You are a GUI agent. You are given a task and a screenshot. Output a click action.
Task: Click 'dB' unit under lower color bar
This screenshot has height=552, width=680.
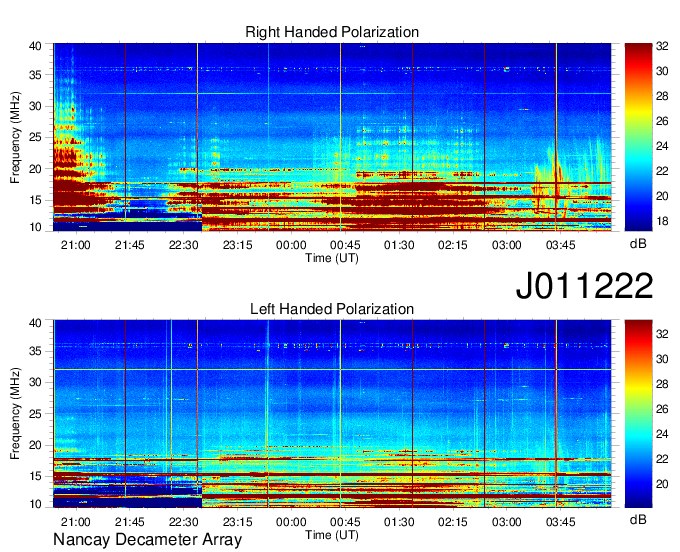pyautogui.click(x=638, y=519)
